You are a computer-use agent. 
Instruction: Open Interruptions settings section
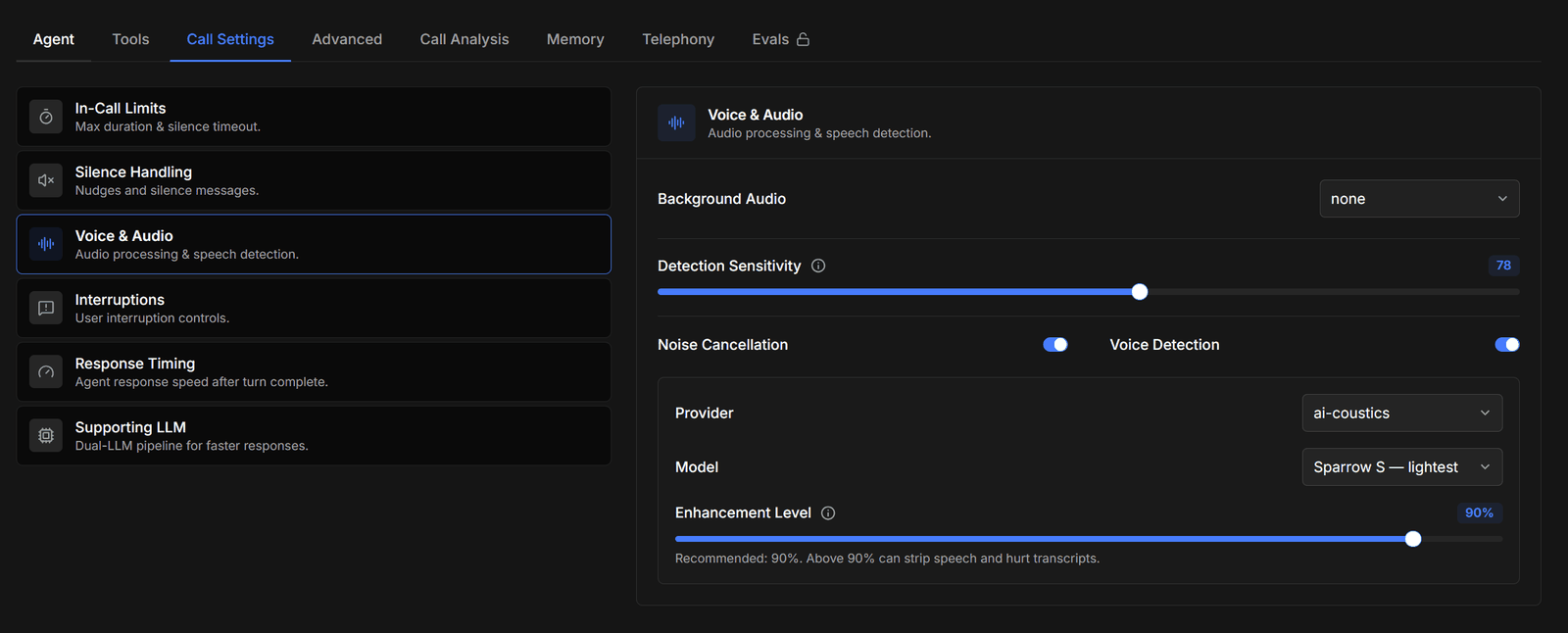point(314,308)
